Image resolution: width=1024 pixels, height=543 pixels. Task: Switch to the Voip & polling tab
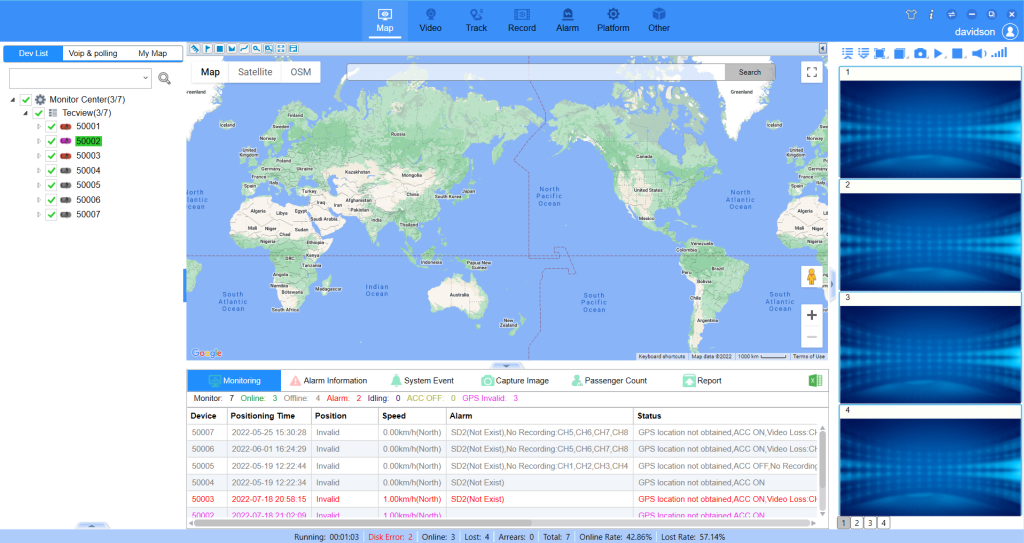tap(92, 53)
